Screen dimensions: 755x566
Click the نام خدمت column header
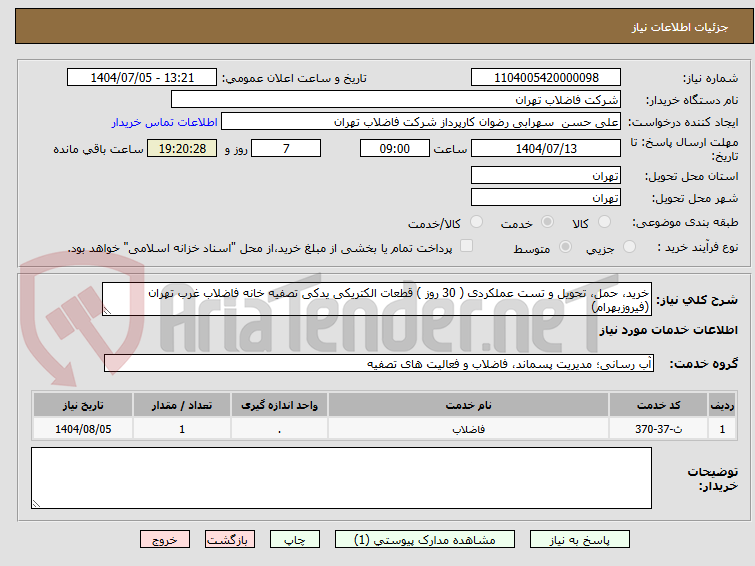[x=468, y=405]
